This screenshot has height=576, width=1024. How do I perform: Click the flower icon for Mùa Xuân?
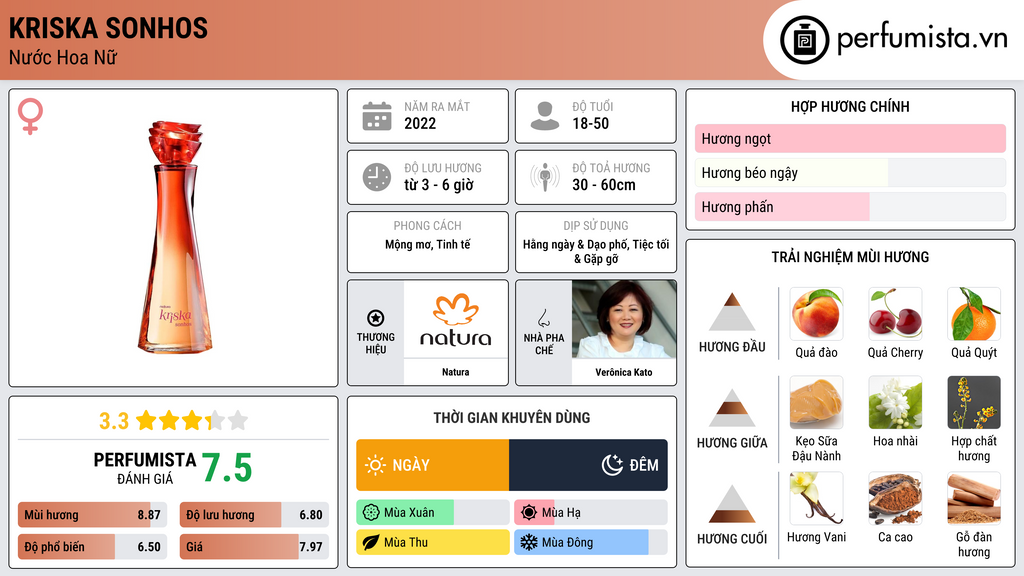371,513
